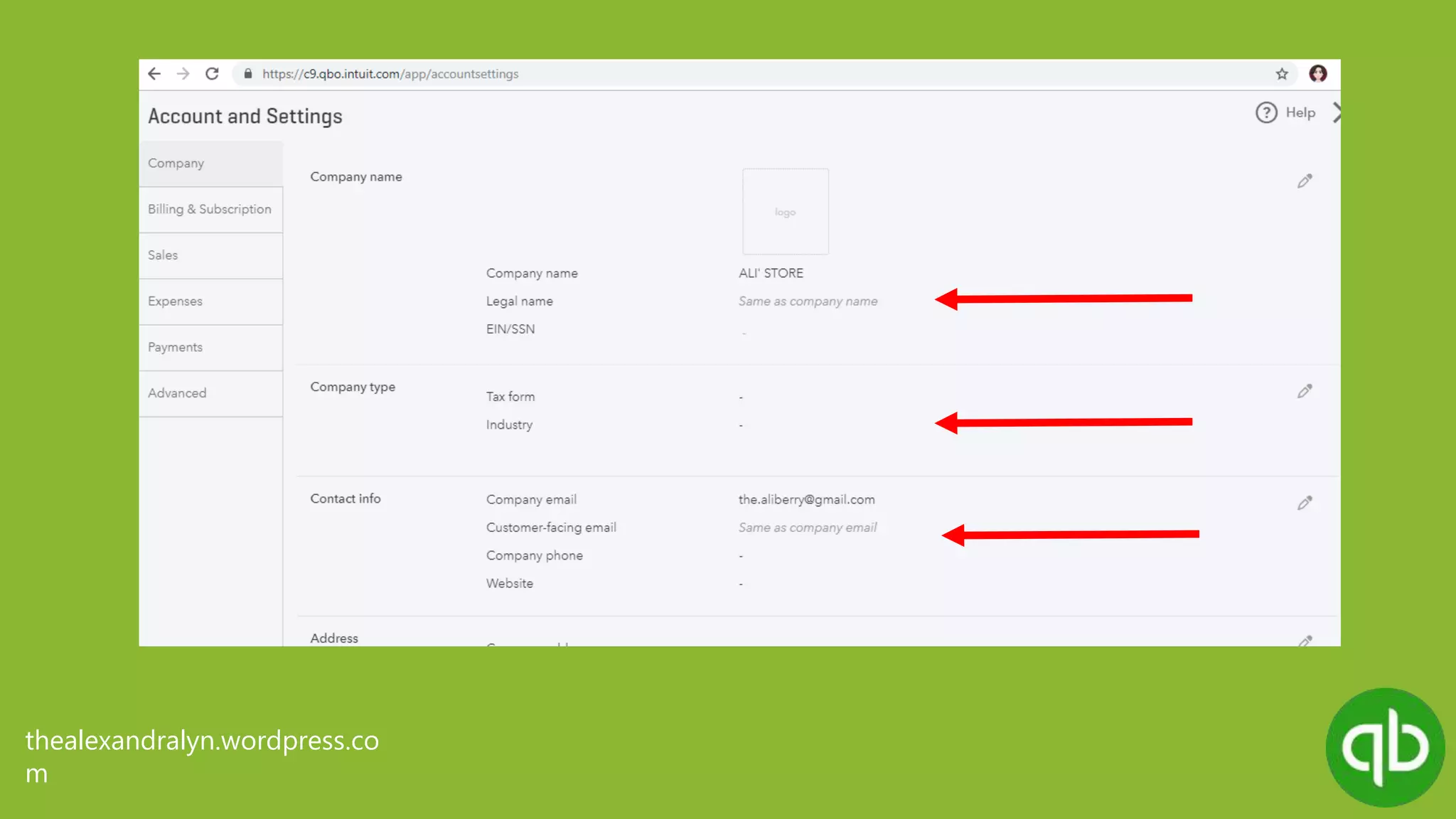The image size is (1456, 819).
Task: Click the ALI' STORE company name value
Action: [x=771, y=274]
